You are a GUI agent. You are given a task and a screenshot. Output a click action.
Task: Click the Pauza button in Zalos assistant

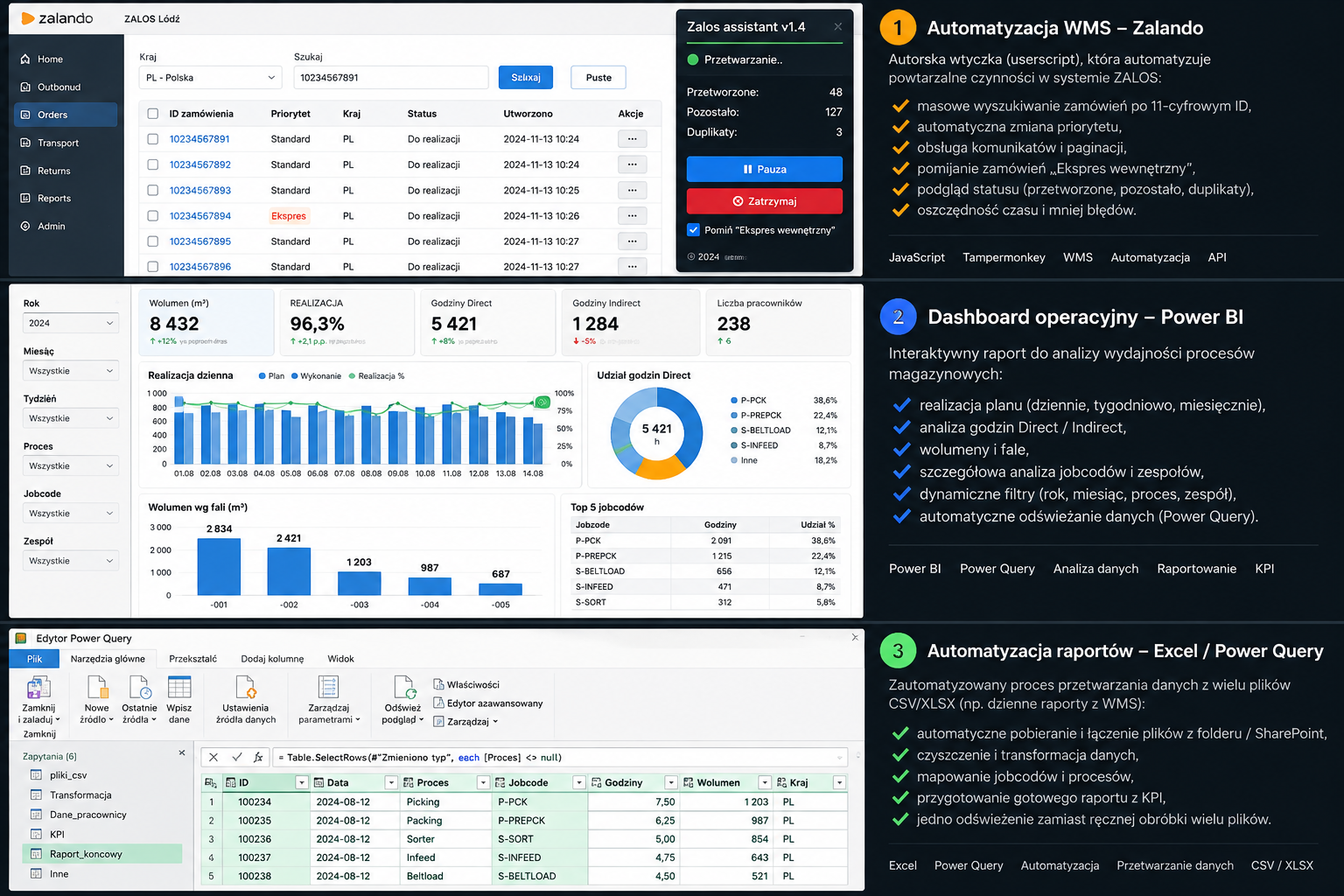[x=765, y=169]
